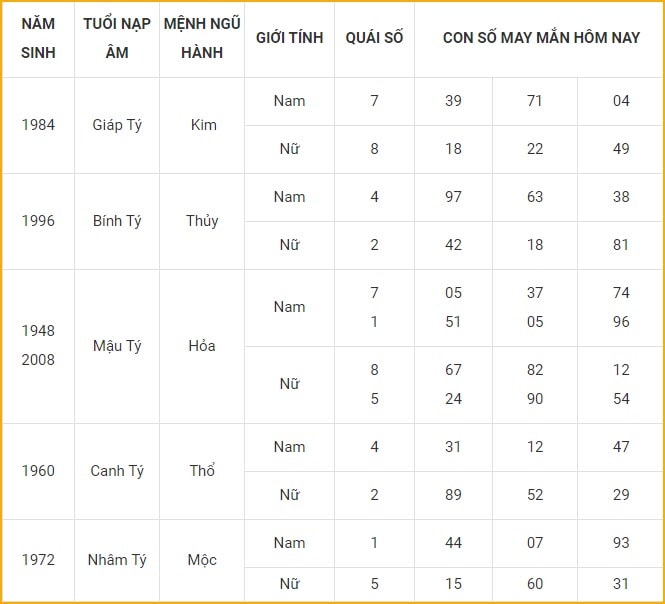Select the 1984 birth year cell
This screenshot has width=665, height=604.
[38, 125]
